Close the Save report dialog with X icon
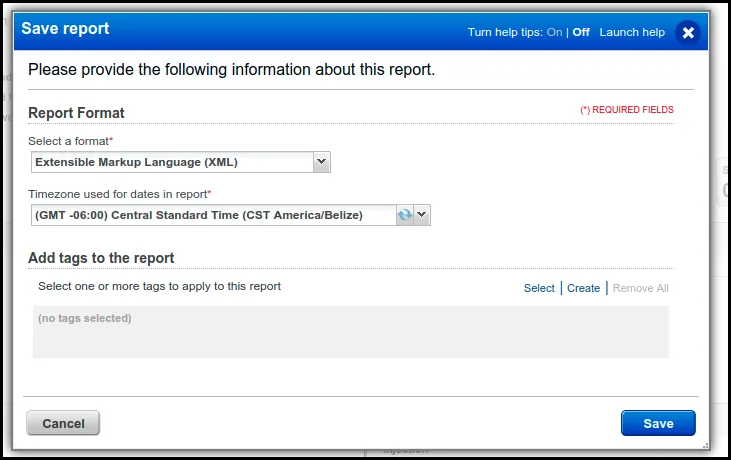 pos(688,33)
